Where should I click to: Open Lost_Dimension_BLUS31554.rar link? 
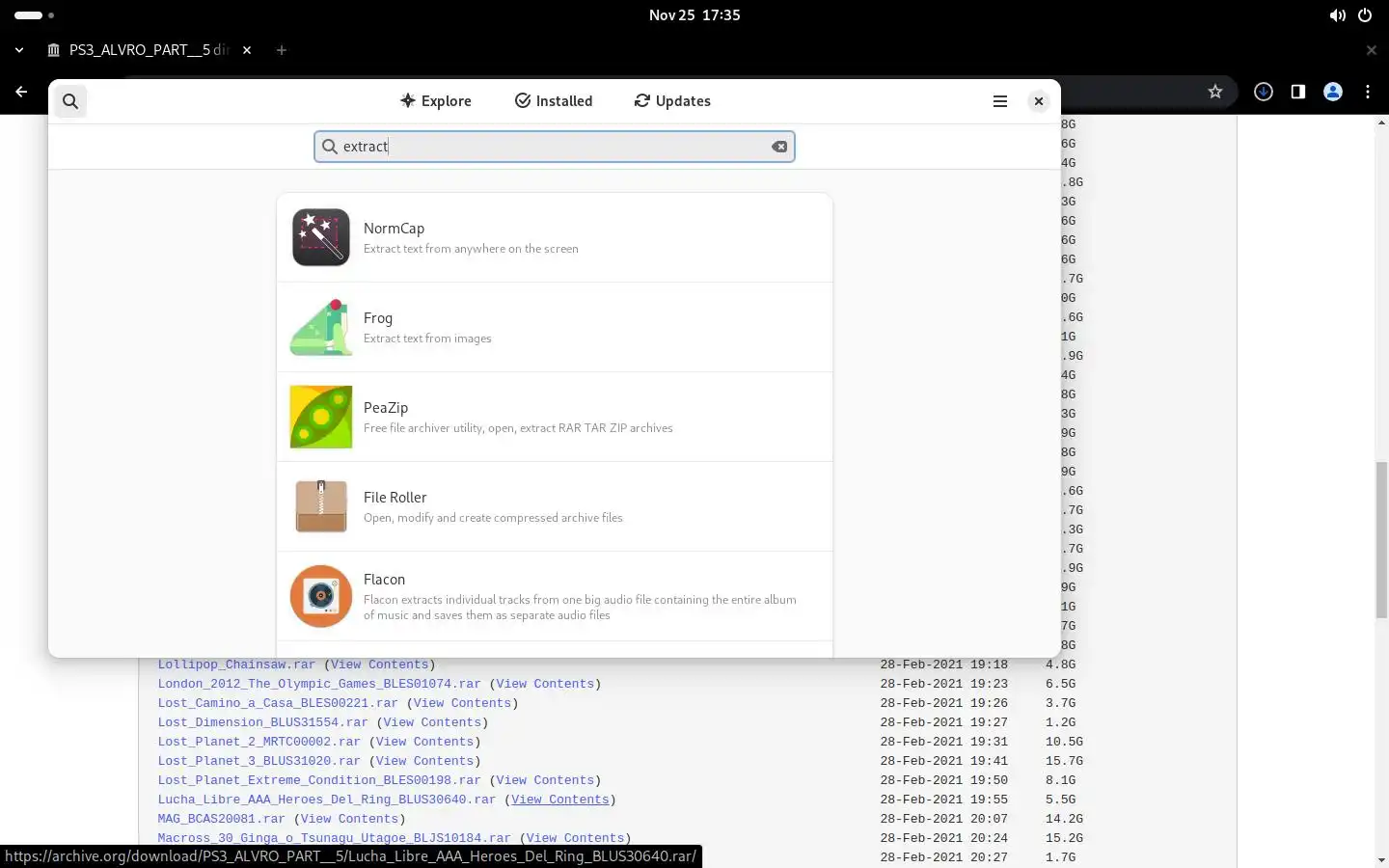click(x=262, y=722)
